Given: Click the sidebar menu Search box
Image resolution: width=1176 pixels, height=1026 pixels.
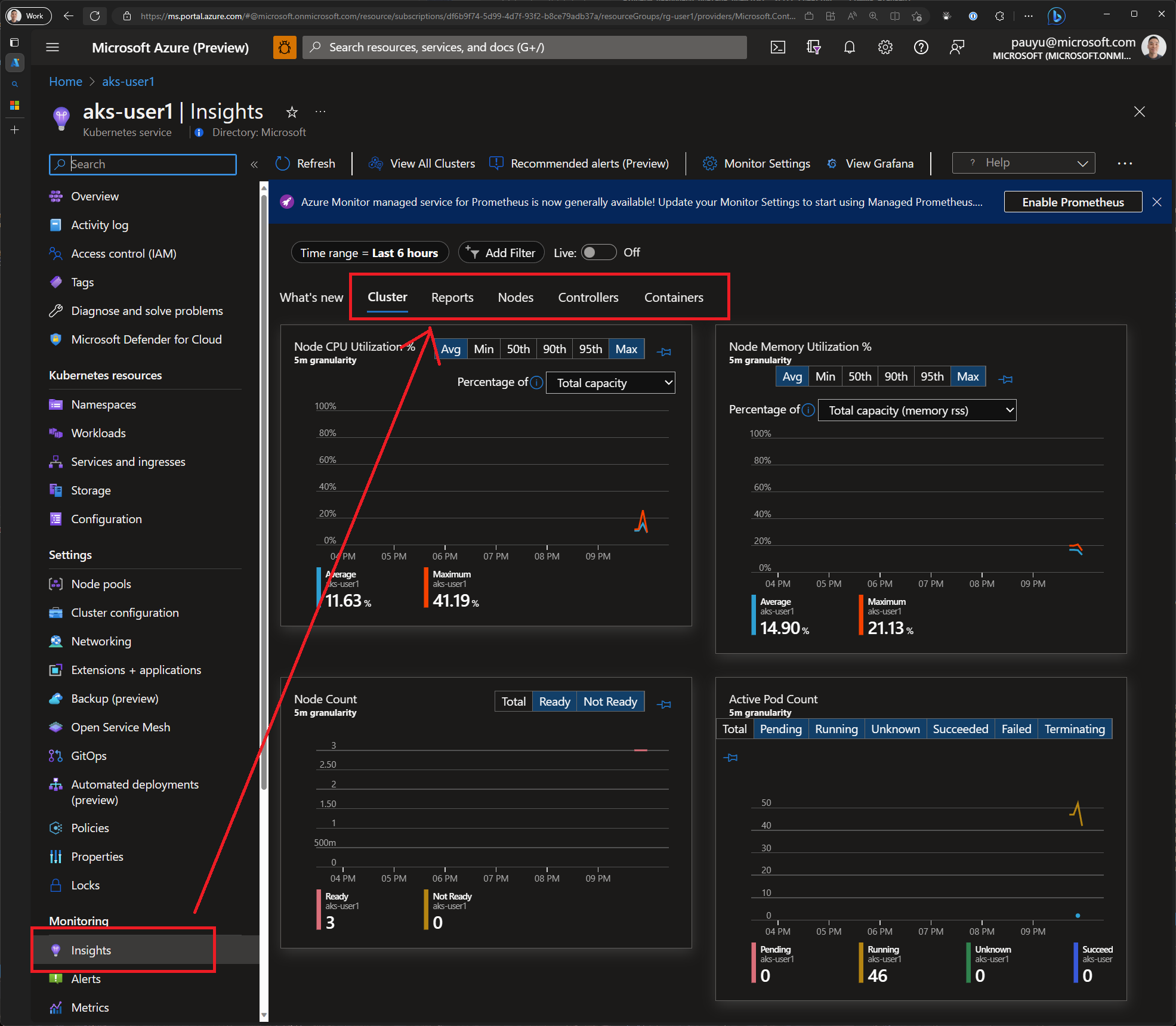Looking at the screenshot, I should [143, 164].
